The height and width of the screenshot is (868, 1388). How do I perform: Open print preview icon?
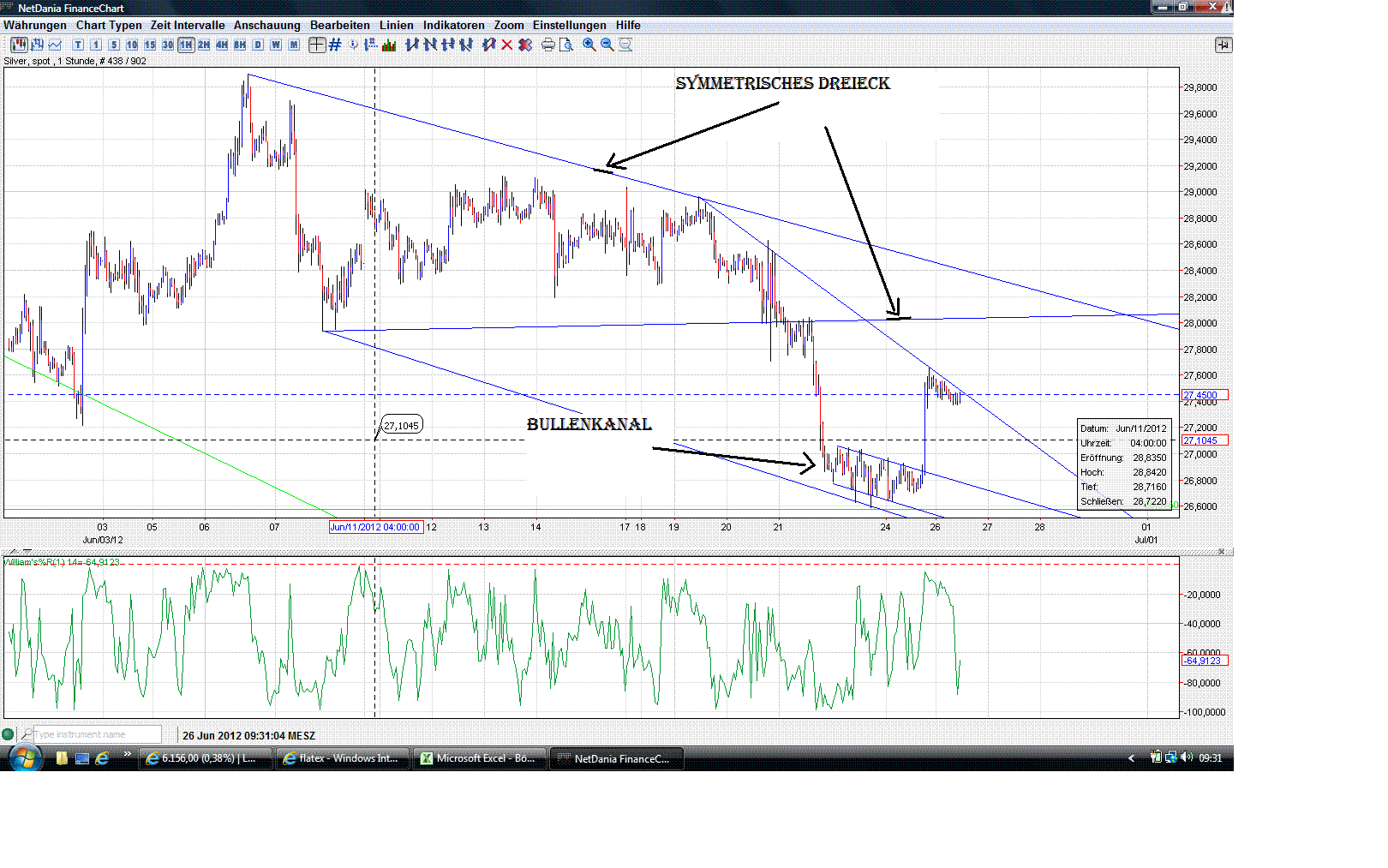coord(565,45)
